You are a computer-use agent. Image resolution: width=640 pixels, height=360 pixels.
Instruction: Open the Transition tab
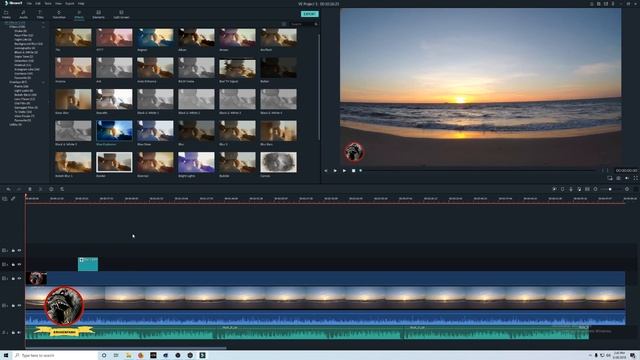[x=59, y=15]
